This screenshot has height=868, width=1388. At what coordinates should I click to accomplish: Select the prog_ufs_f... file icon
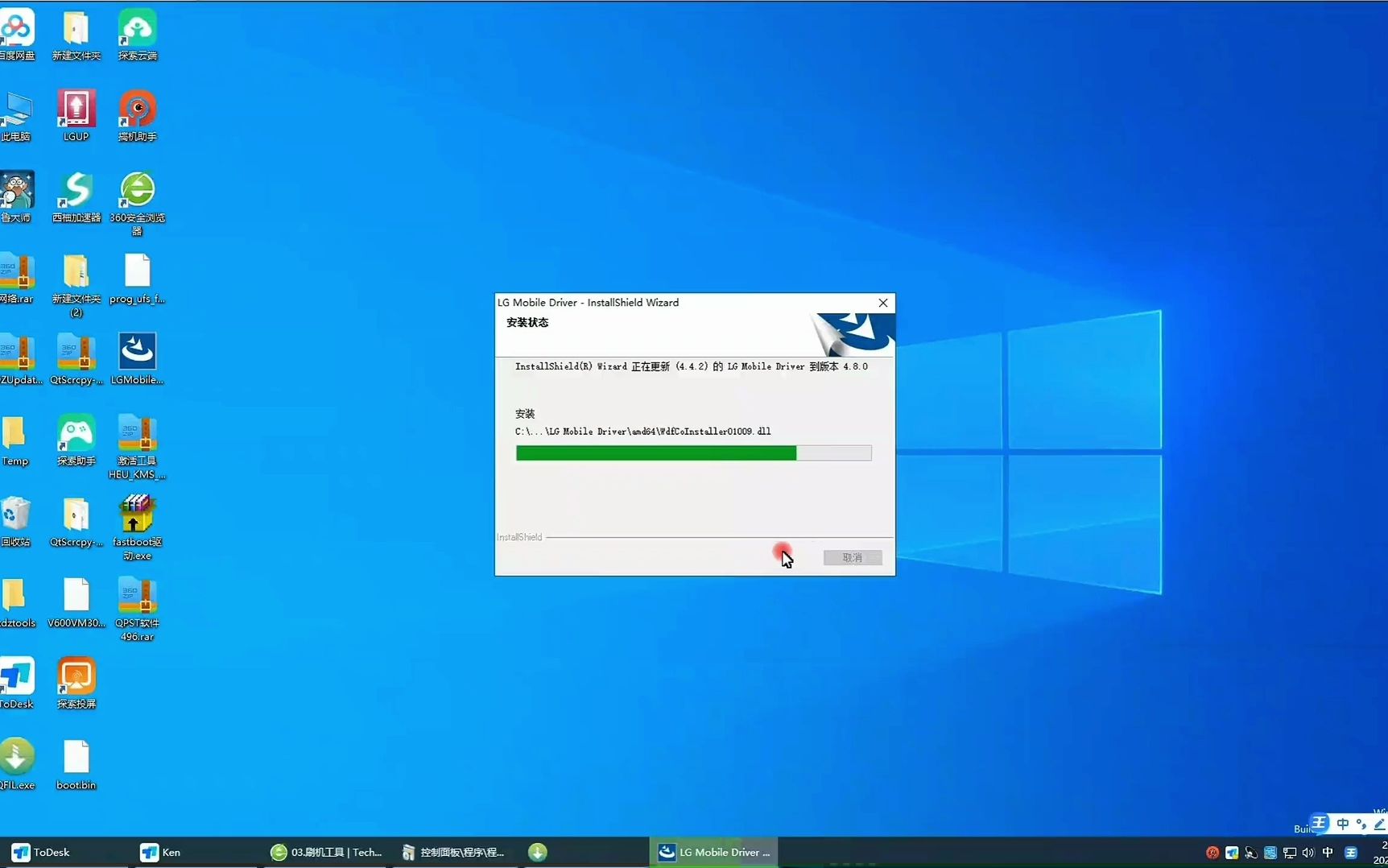[137, 278]
